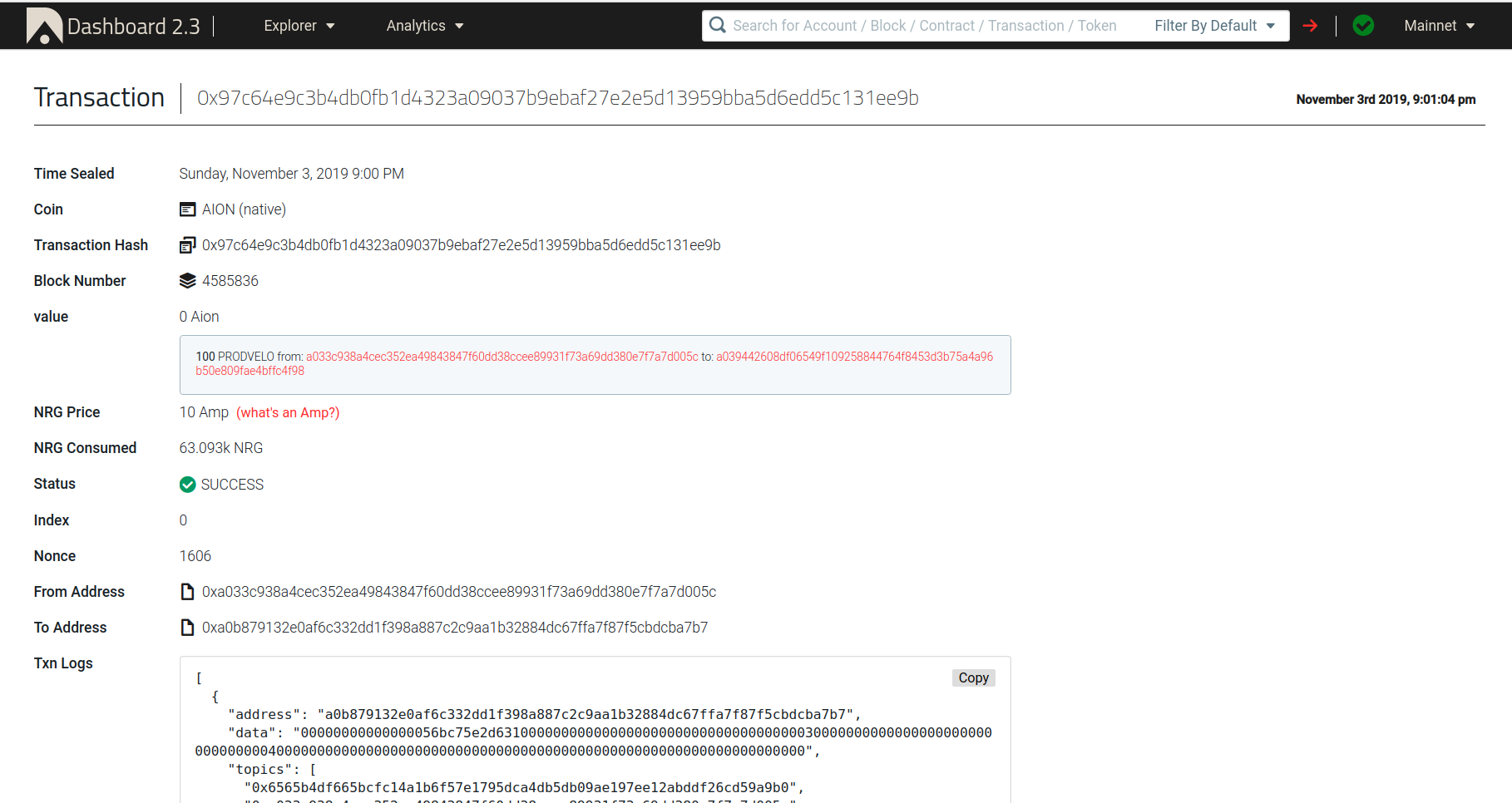Open the "what's an Amp?" link
The image size is (1512, 803).
click(x=288, y=412)
